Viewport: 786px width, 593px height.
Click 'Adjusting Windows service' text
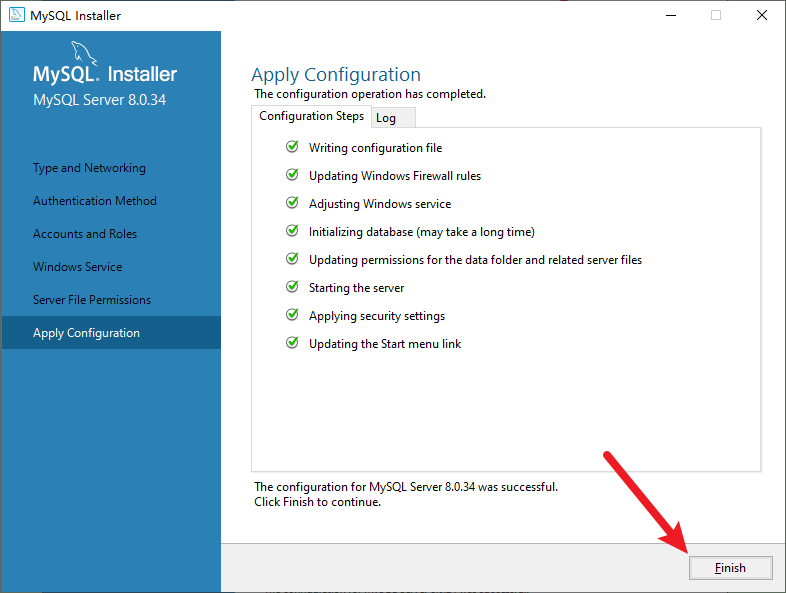click(x=380, y=204)
